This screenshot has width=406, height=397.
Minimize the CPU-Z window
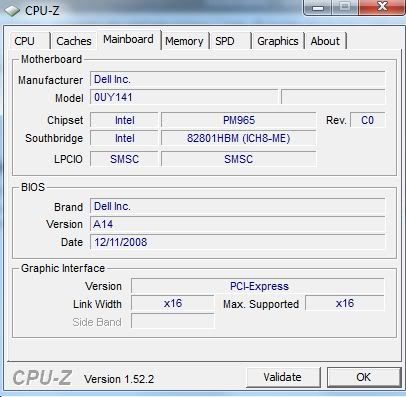pyautogui.click(x=318, y=7)
